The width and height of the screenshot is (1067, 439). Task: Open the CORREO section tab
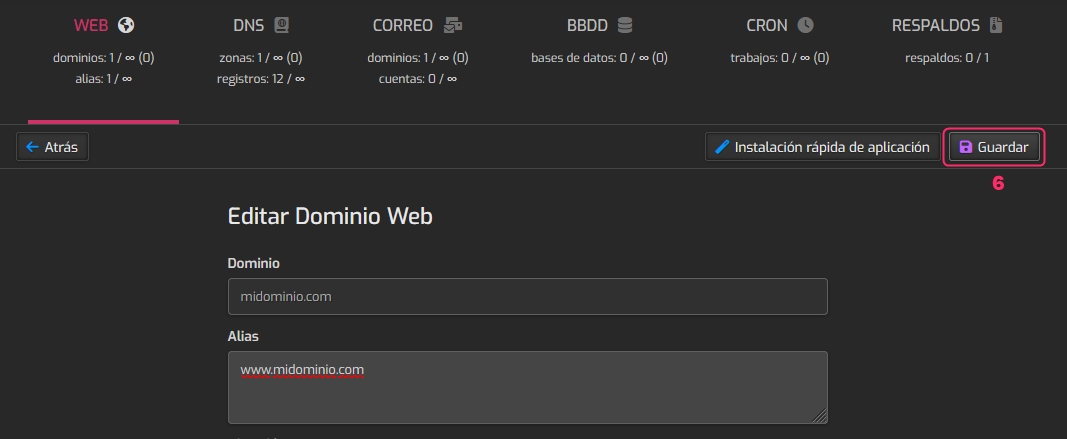(x=402, y=25)
